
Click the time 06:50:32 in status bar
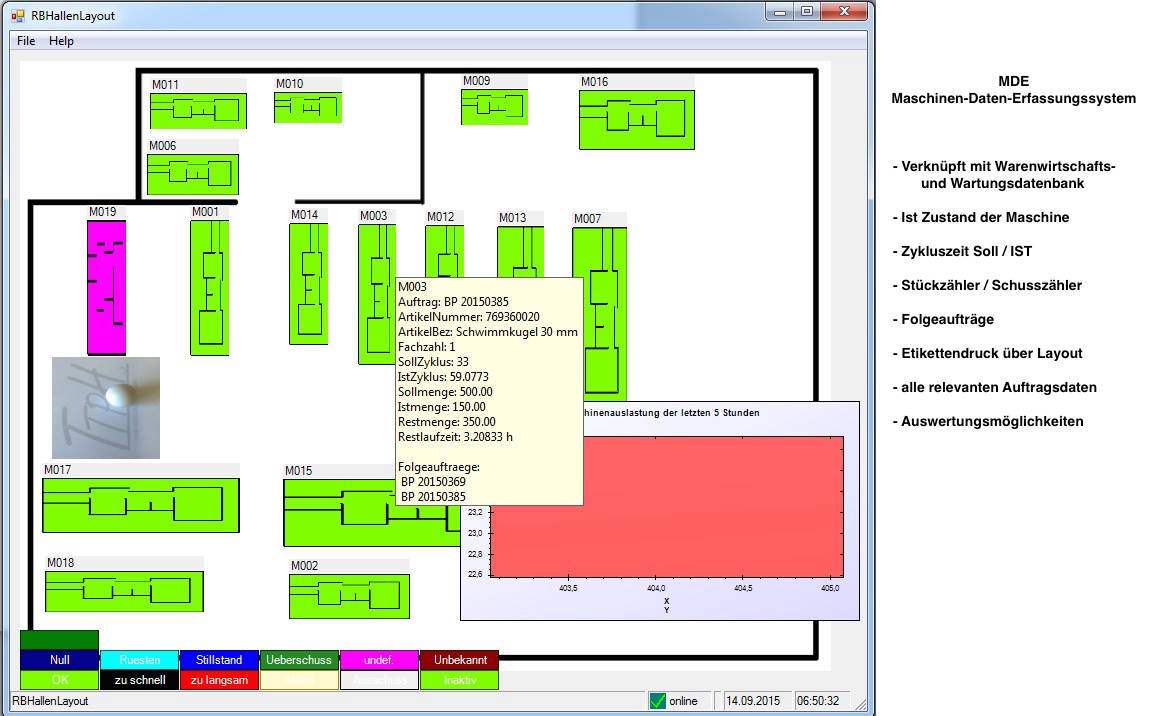[x=818, y=701]
